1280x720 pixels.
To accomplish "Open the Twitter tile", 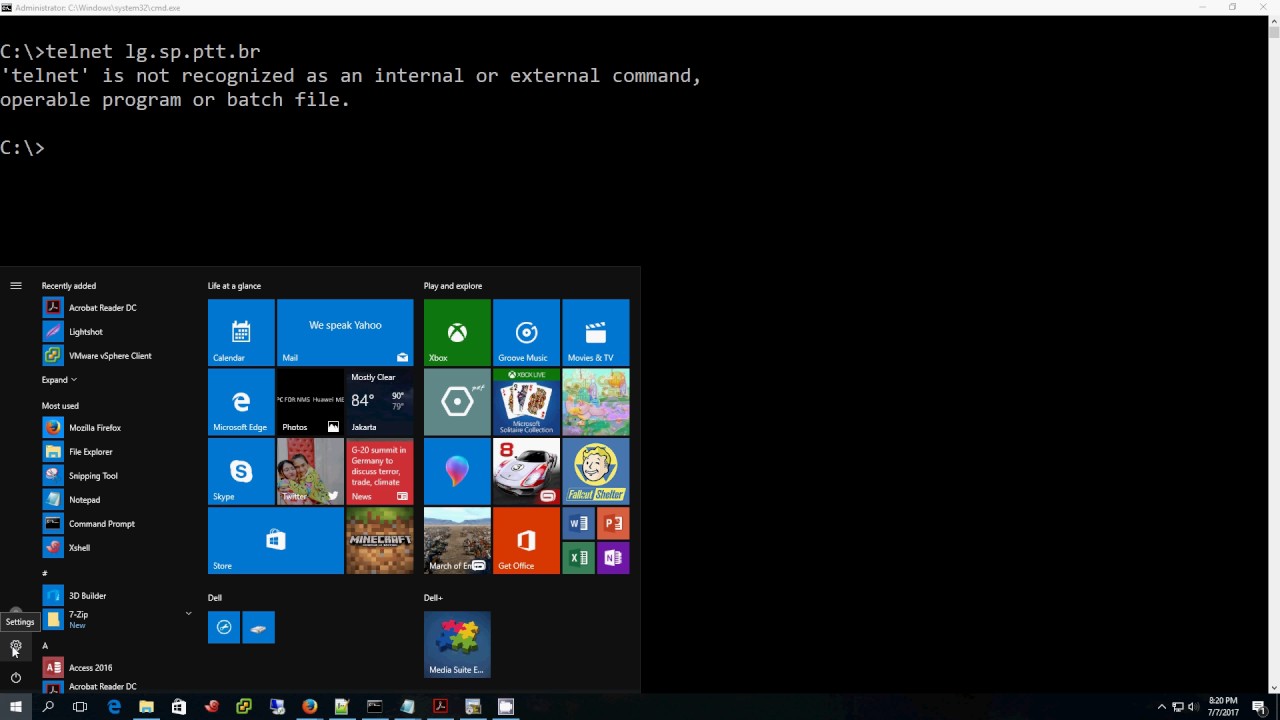I will point(310,471).
